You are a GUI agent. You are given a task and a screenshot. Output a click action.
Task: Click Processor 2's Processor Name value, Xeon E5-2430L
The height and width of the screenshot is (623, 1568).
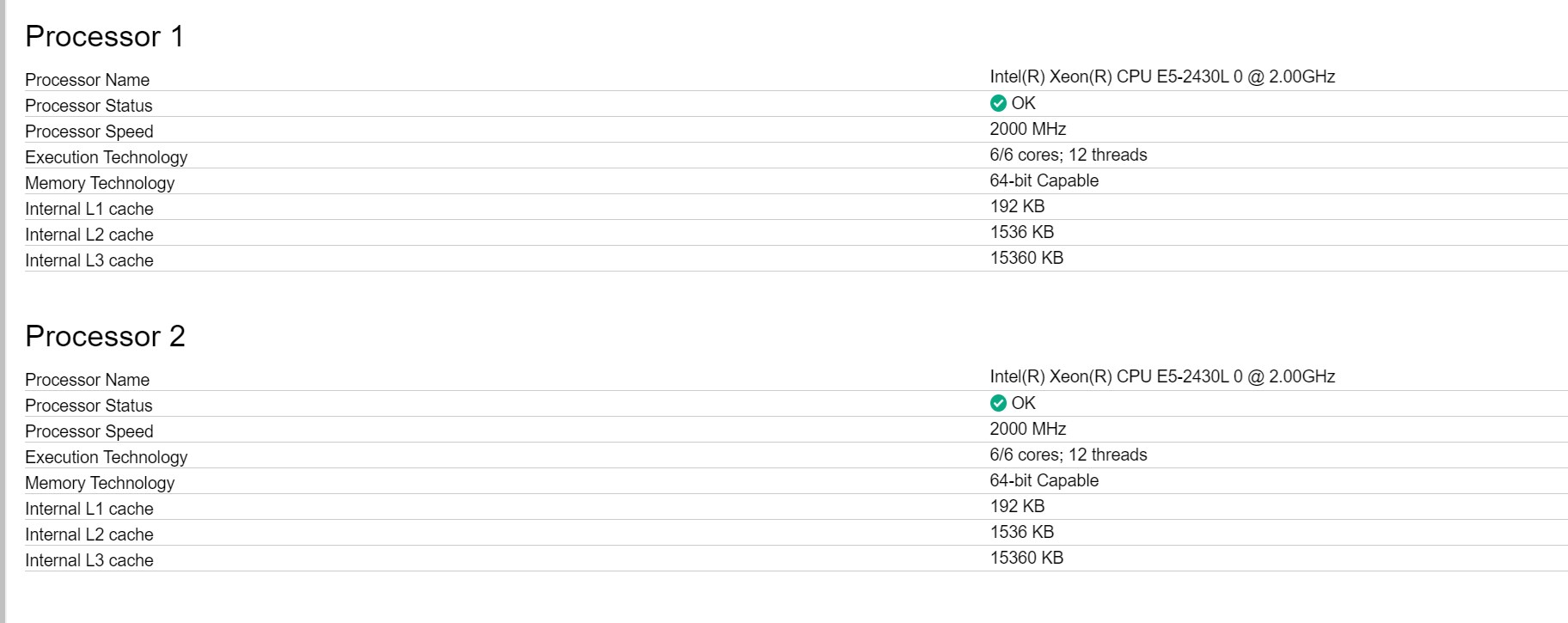1162,376
